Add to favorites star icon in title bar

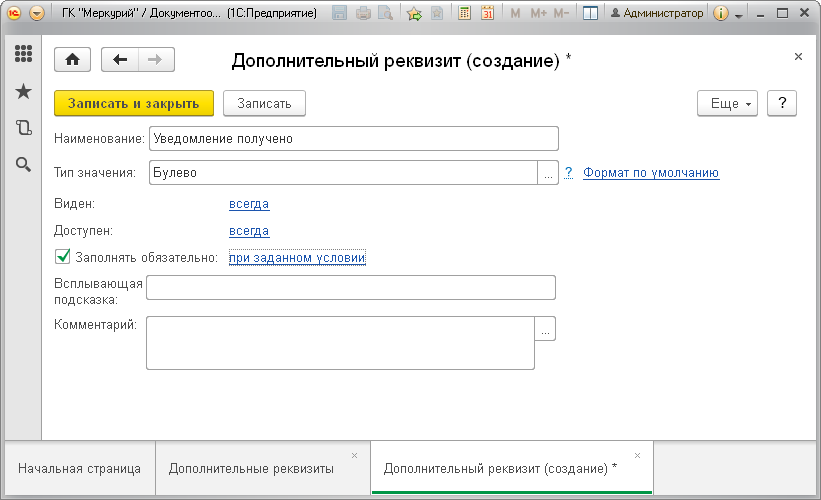point(414,13)
